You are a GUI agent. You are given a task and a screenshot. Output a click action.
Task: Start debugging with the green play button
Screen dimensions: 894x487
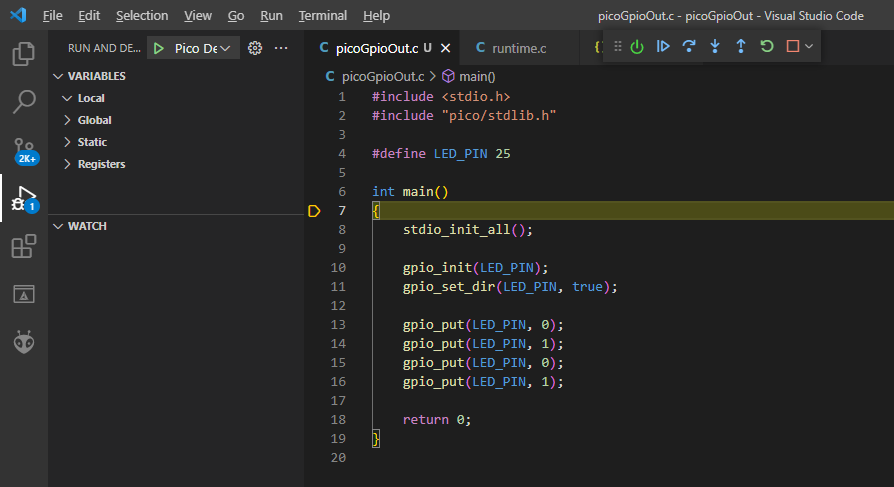tap(159, 48)
